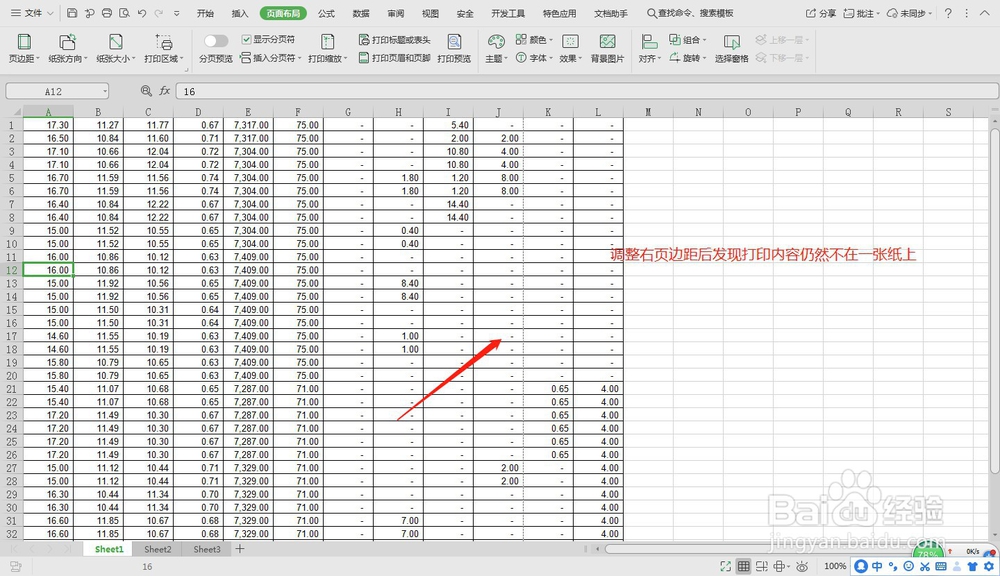
Task: Click the 未同步 sync status button
Action: click(x=909, y=13)
